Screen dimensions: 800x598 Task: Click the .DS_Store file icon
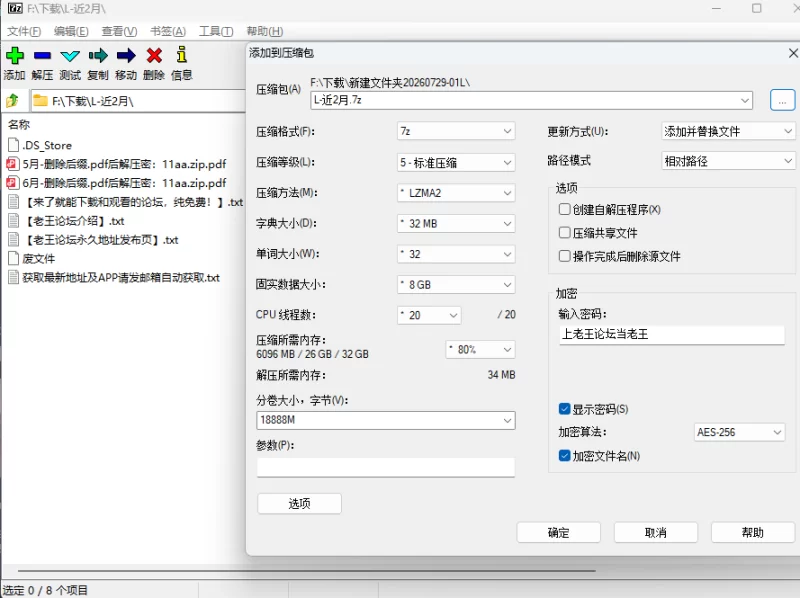coord(13,145)
